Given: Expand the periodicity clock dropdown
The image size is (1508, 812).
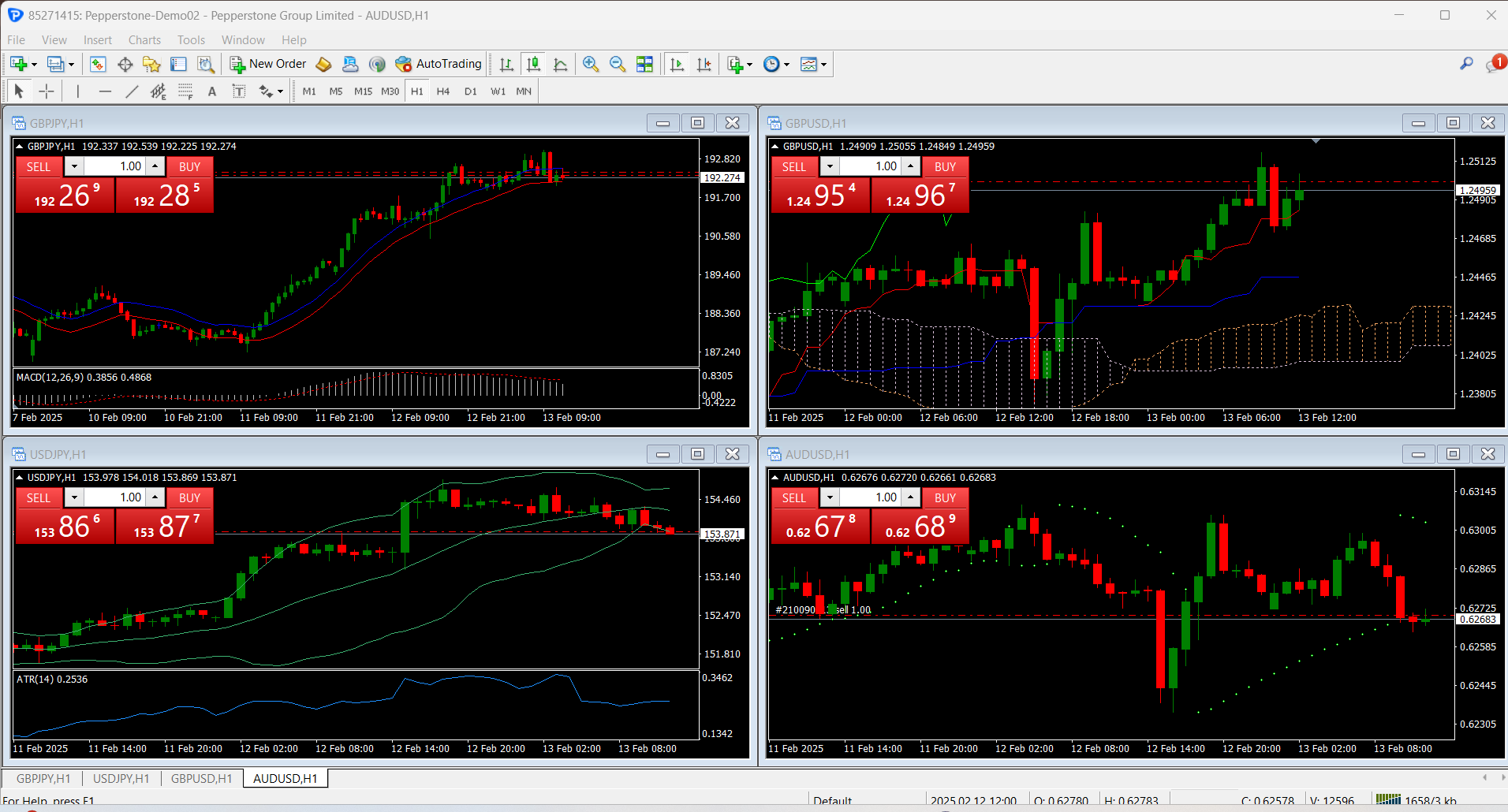Looking at the screenshot, I should coord(786,65).
